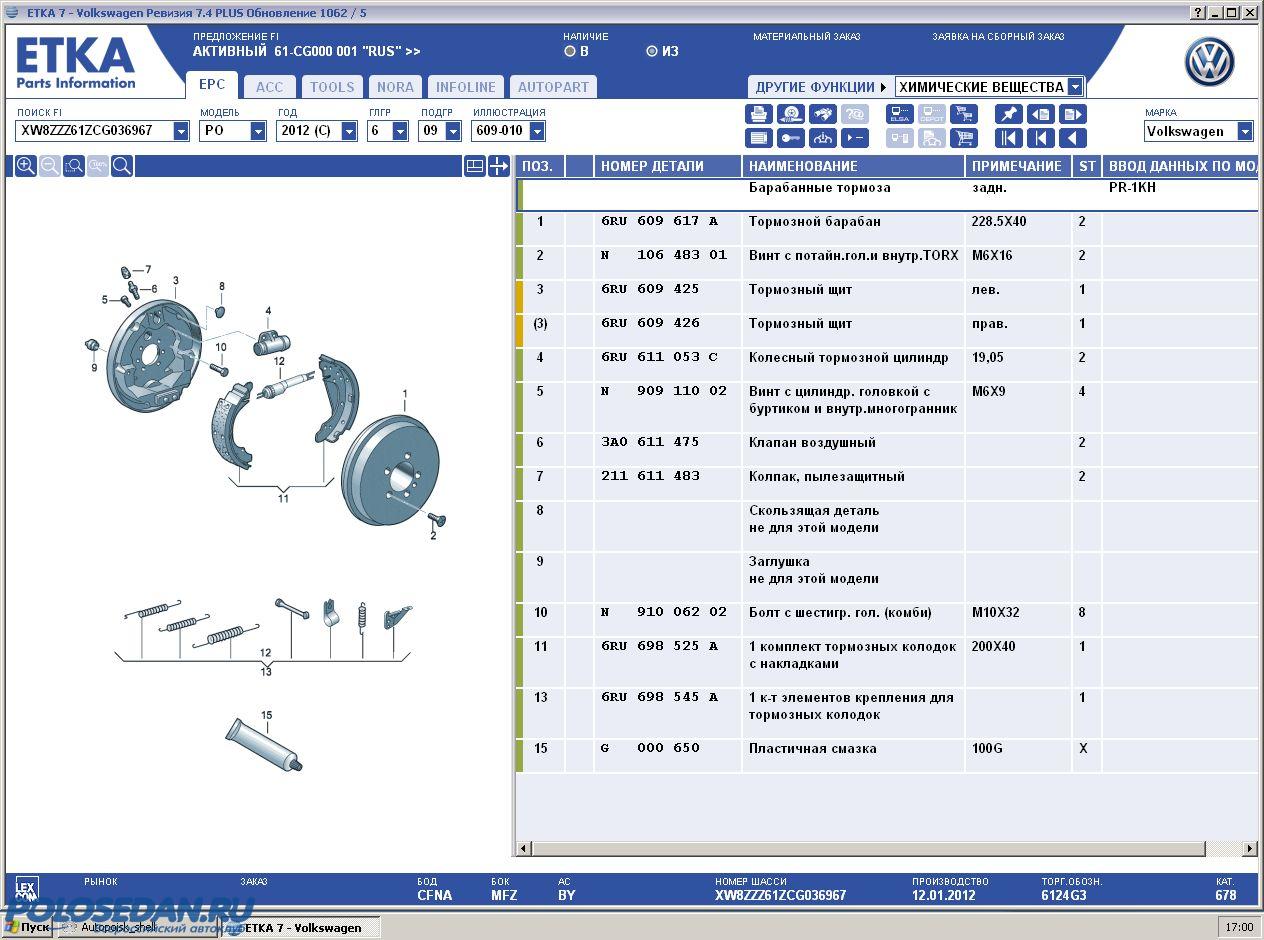This screenshot has width=1264, height=940.
Task: Click the plain left arrow icon
Action: [x=1072, y=138]
